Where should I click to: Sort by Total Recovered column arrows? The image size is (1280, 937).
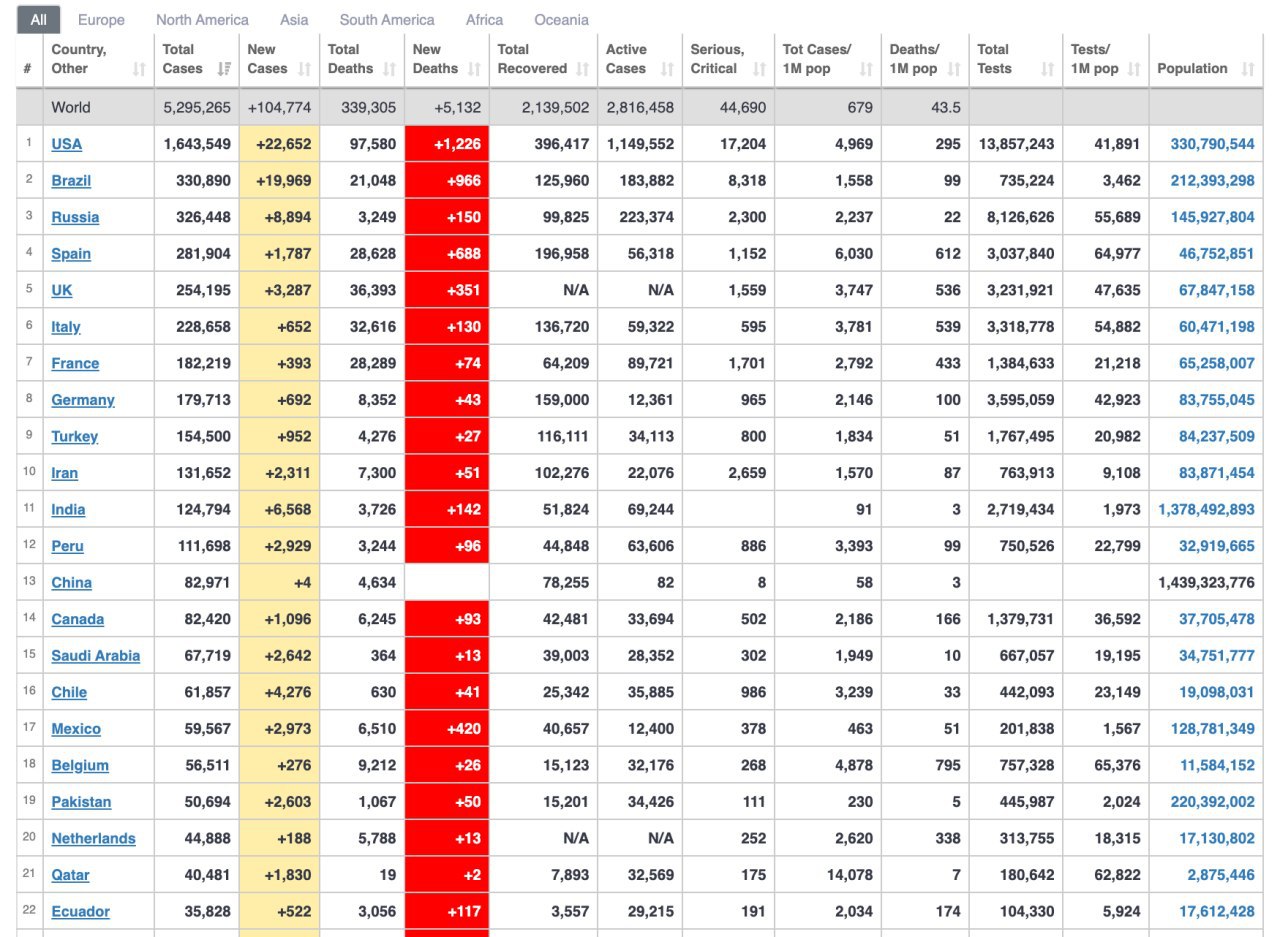pos(583,69)
